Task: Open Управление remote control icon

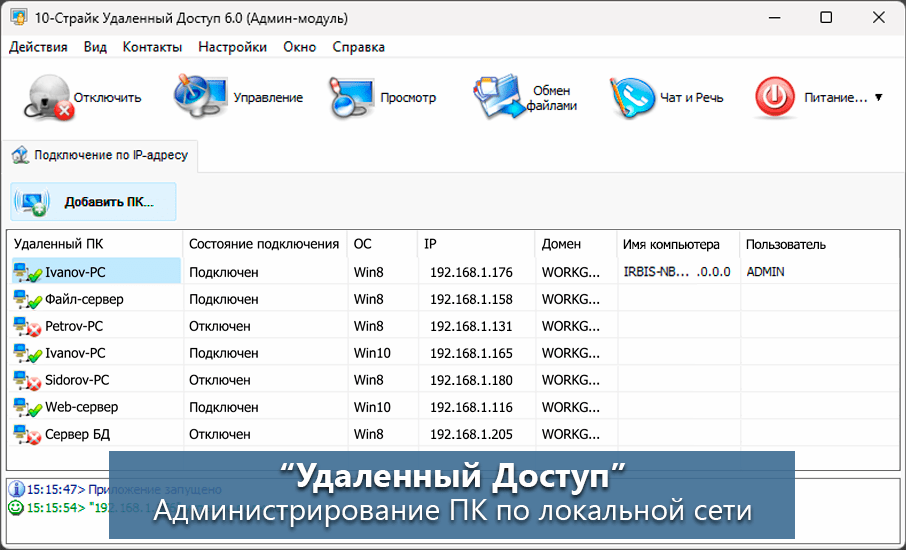Action: (200, 96)
